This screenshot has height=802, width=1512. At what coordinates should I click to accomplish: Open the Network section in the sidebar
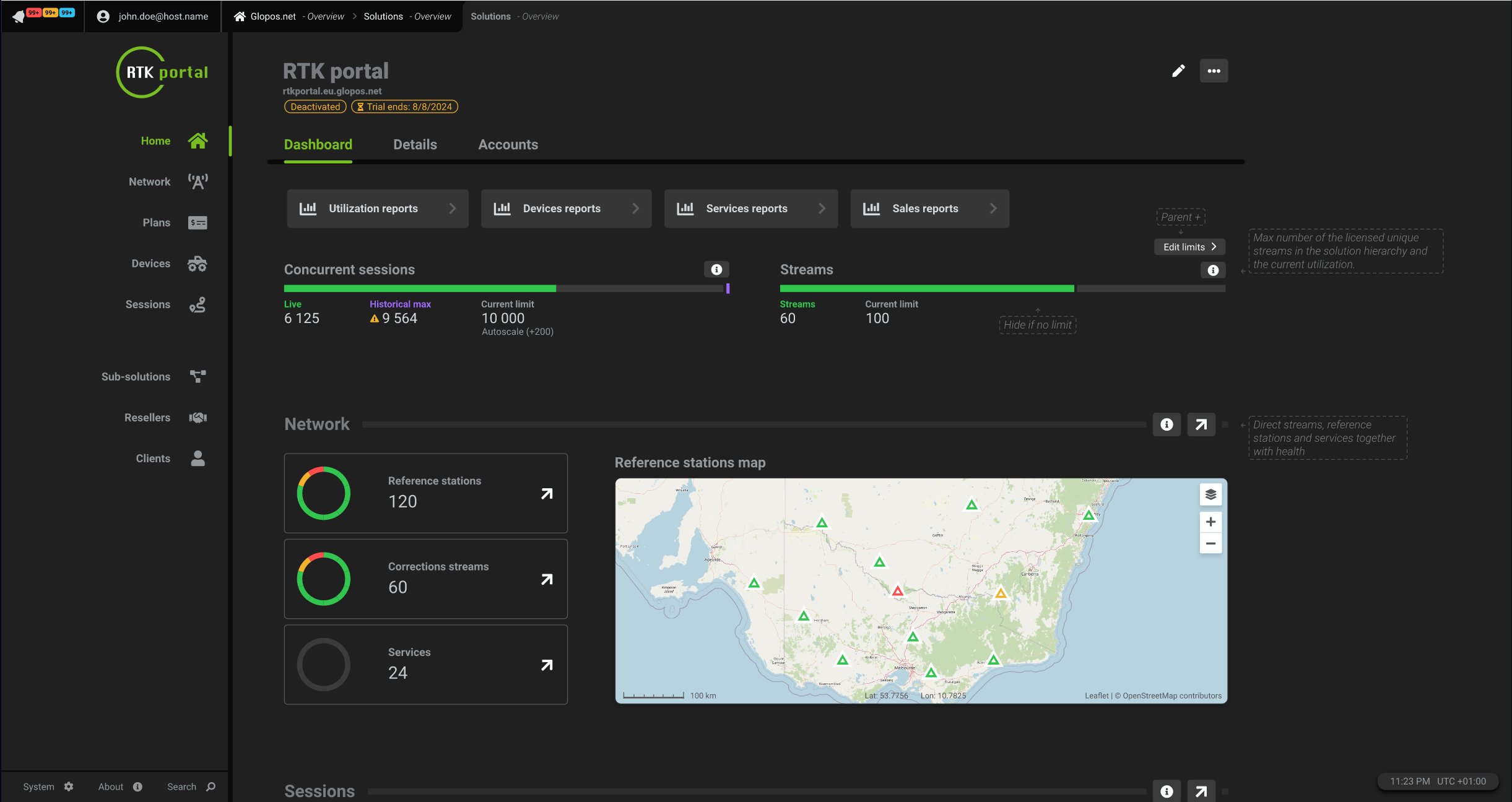[x=197, y=181]
